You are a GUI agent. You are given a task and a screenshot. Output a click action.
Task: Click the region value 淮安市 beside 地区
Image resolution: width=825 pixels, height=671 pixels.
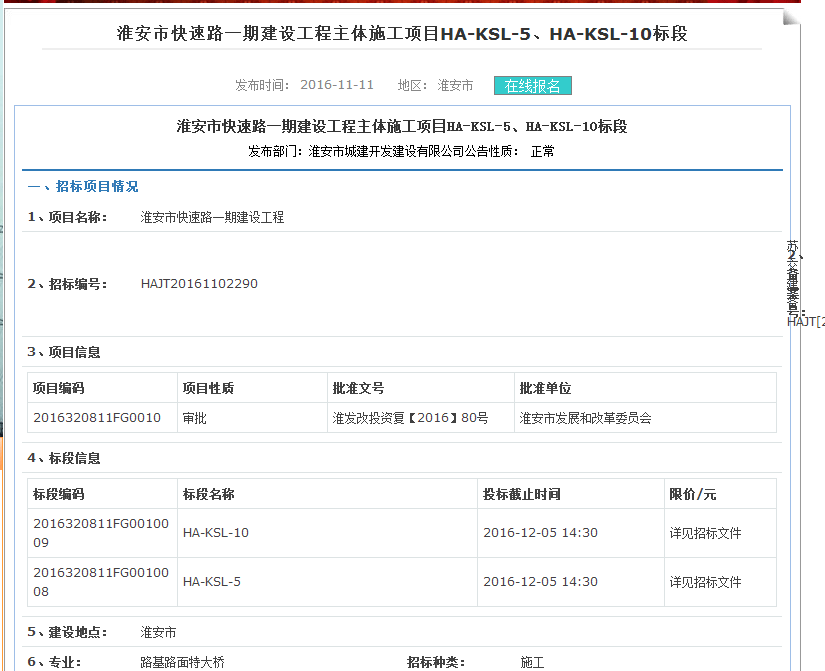455,86
